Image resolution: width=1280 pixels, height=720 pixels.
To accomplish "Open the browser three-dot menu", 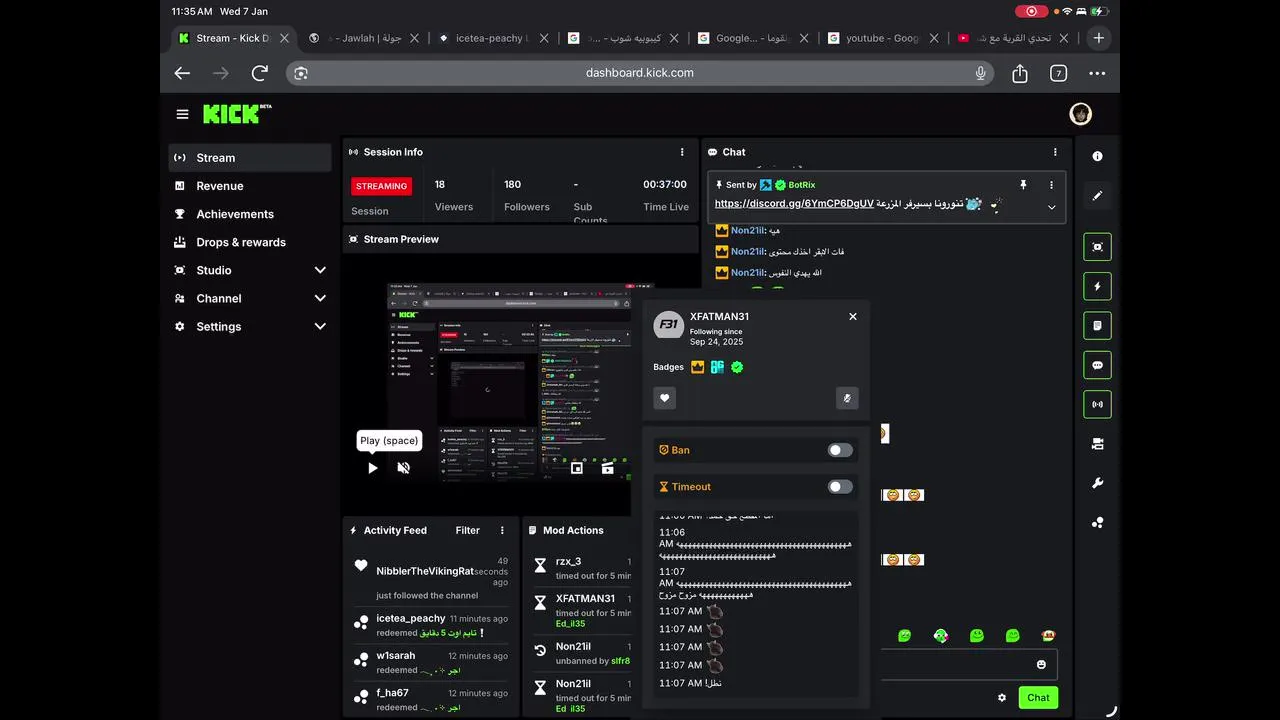I will click(1097, 73).
